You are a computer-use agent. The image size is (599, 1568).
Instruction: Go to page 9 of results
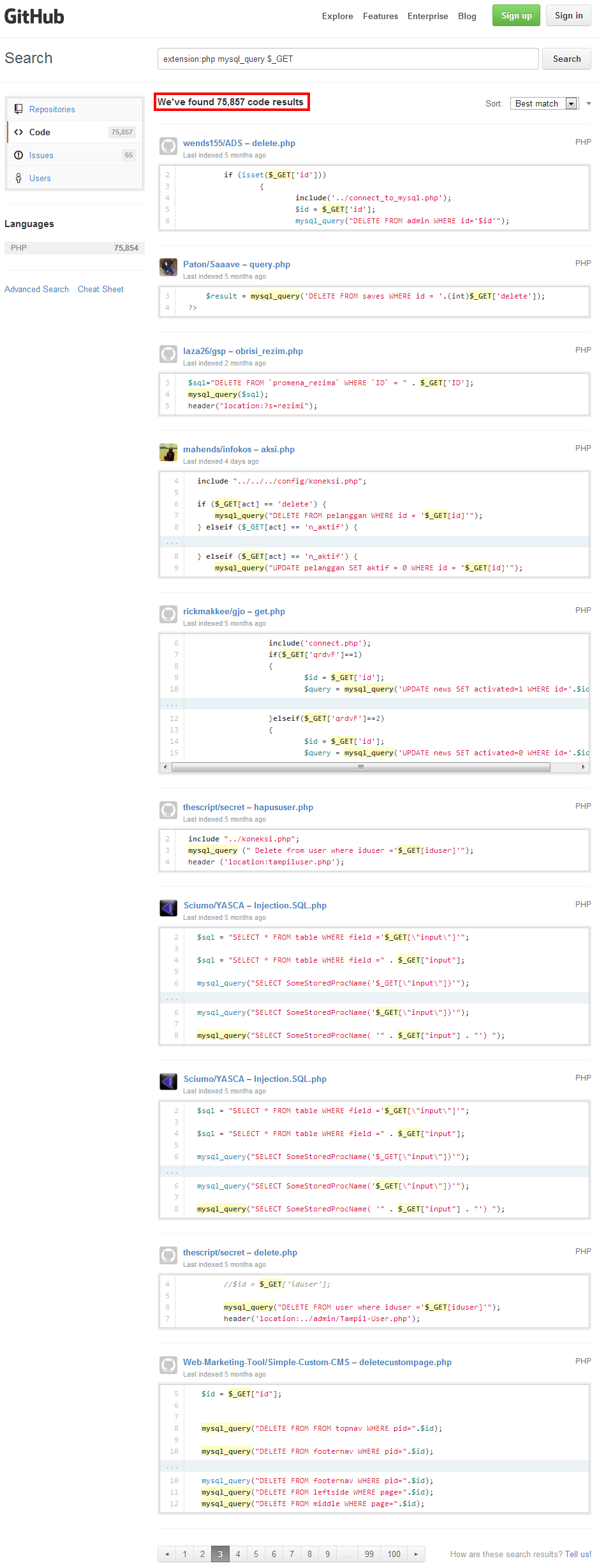pos(328,1554)
